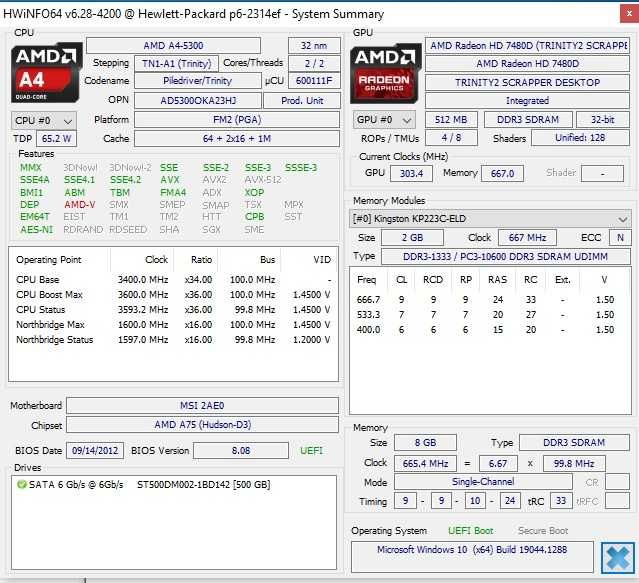The height and width of the screenshot is (583, 639).
Task: Click the green UEFI label near BIOS Version
Action: tap(311, 451)
